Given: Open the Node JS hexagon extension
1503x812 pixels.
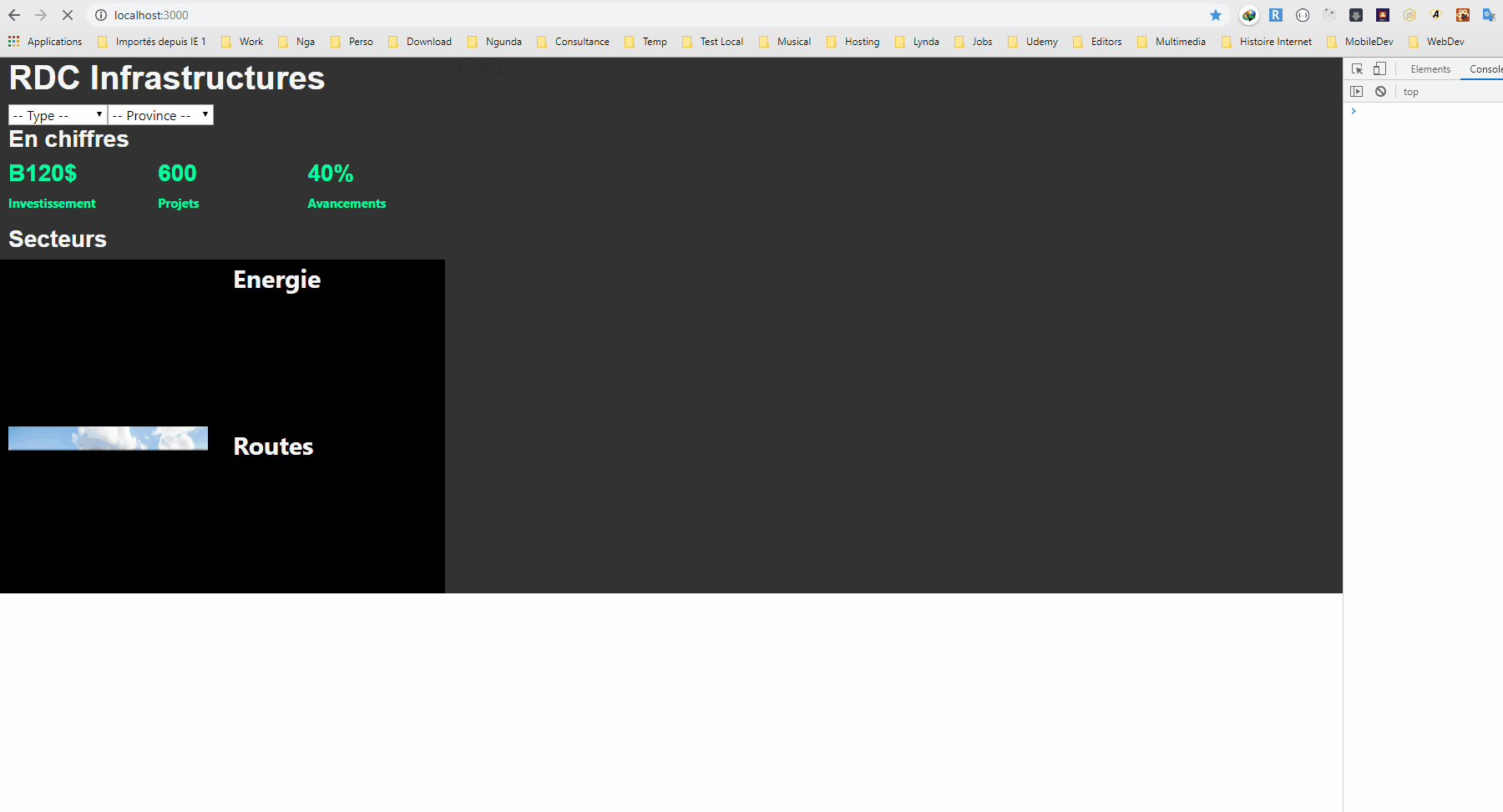Looking at the screenshot, I should [x=1409, y=15].
